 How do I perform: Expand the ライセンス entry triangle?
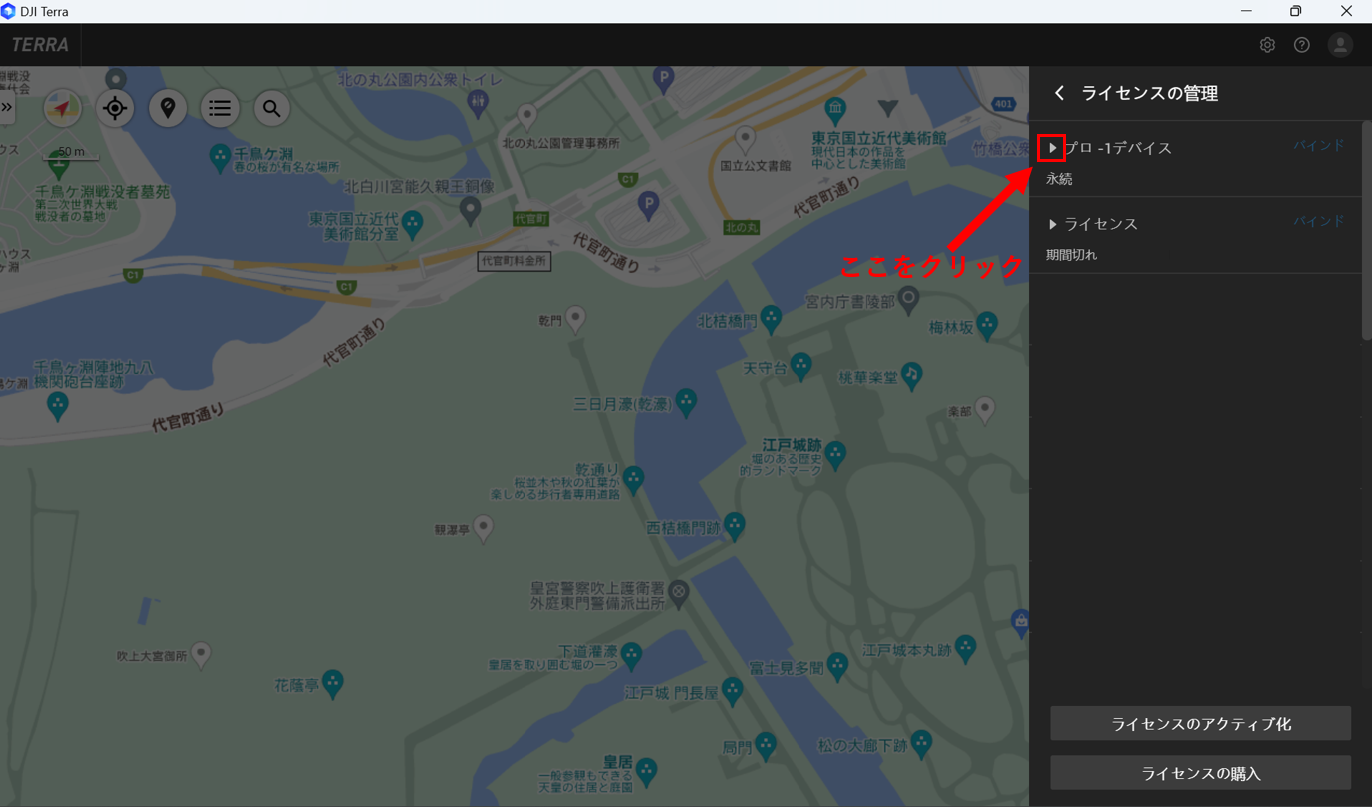point(1052,224)
